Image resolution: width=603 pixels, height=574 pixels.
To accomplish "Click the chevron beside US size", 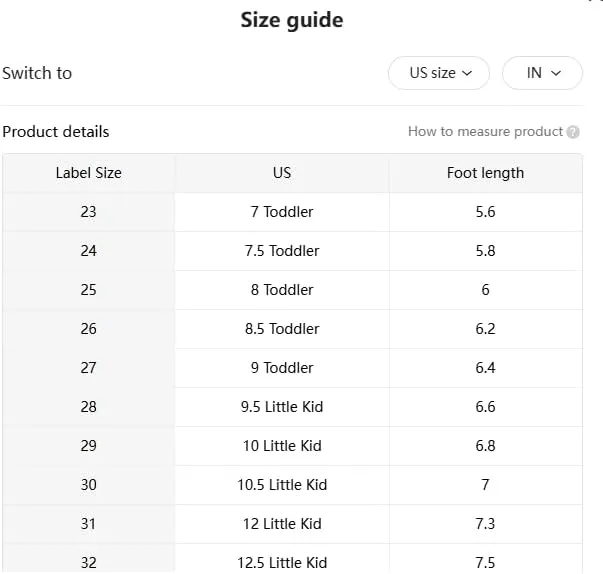I will tap(467, 73).
